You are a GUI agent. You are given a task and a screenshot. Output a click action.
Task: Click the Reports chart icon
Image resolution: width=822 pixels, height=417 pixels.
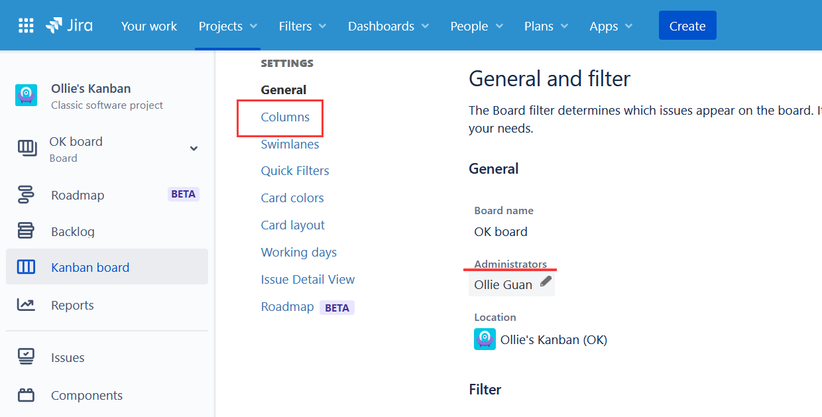pyautogui.click(x=26, y=305)
